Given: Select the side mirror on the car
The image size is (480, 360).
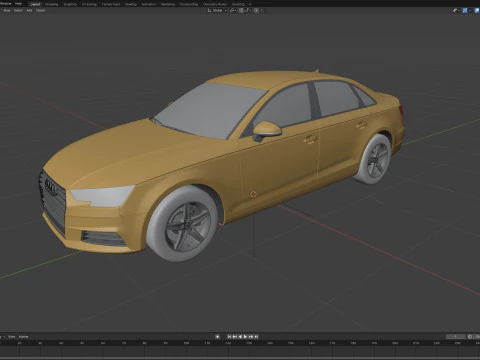Looking at the screenshot, I should [x=267, y=130].
